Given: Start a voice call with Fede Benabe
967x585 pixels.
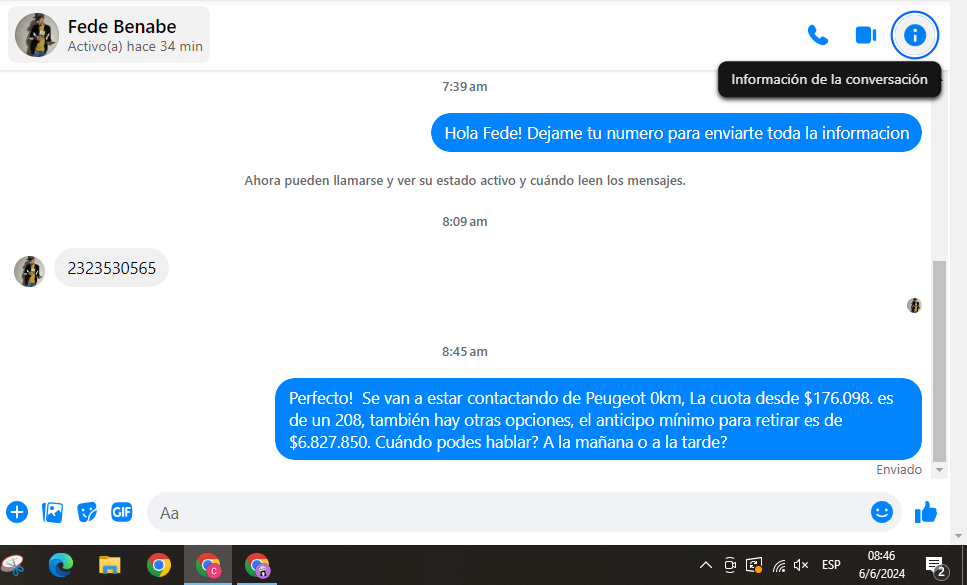Looking at the screenshot, I should coord(818,35).
